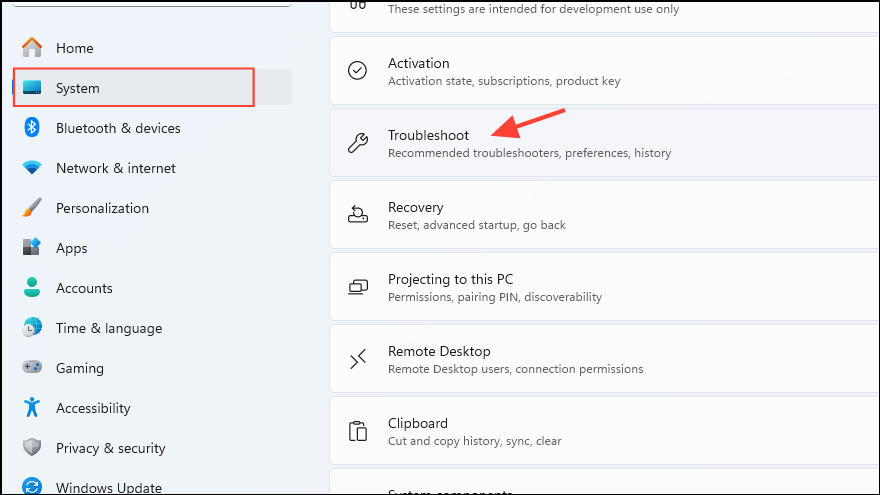This screenshot has width=880, height=495.
Task: Click the Time & language clock icon
Action: click(x=32, y=328)
